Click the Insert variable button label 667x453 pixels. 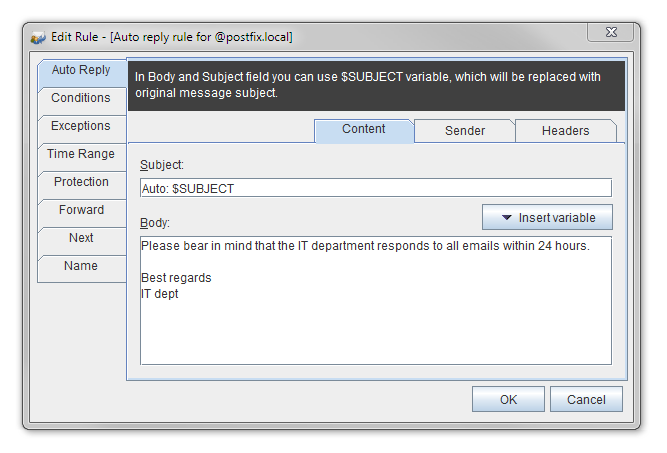click(x=557, y=217)
